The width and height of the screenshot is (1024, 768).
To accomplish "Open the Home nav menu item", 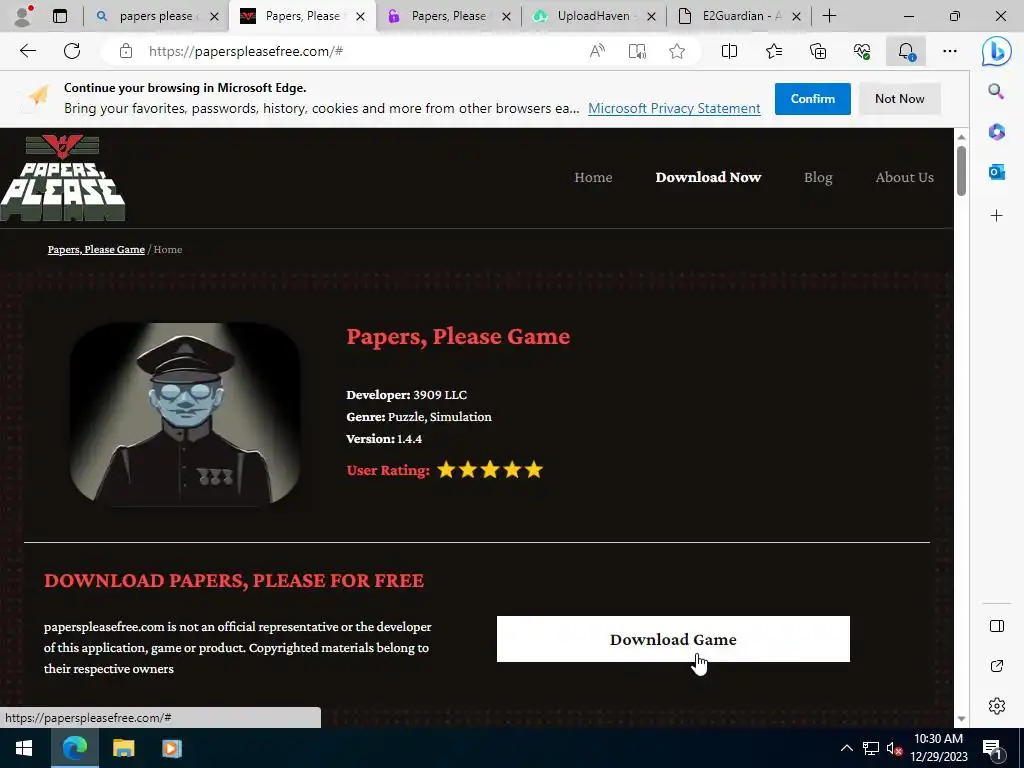I will point(593,177).
